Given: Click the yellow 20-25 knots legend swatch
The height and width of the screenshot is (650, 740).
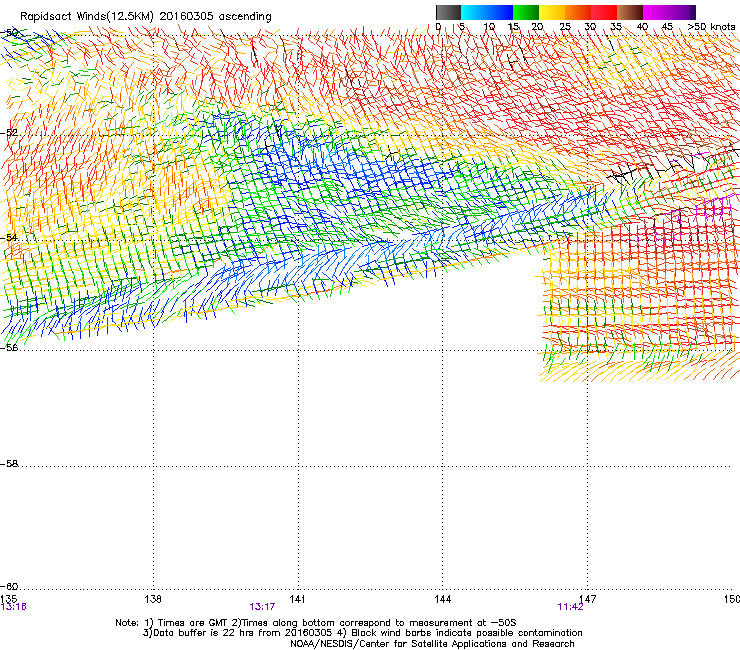Looking at the screenshot, I should pos(552,12).
